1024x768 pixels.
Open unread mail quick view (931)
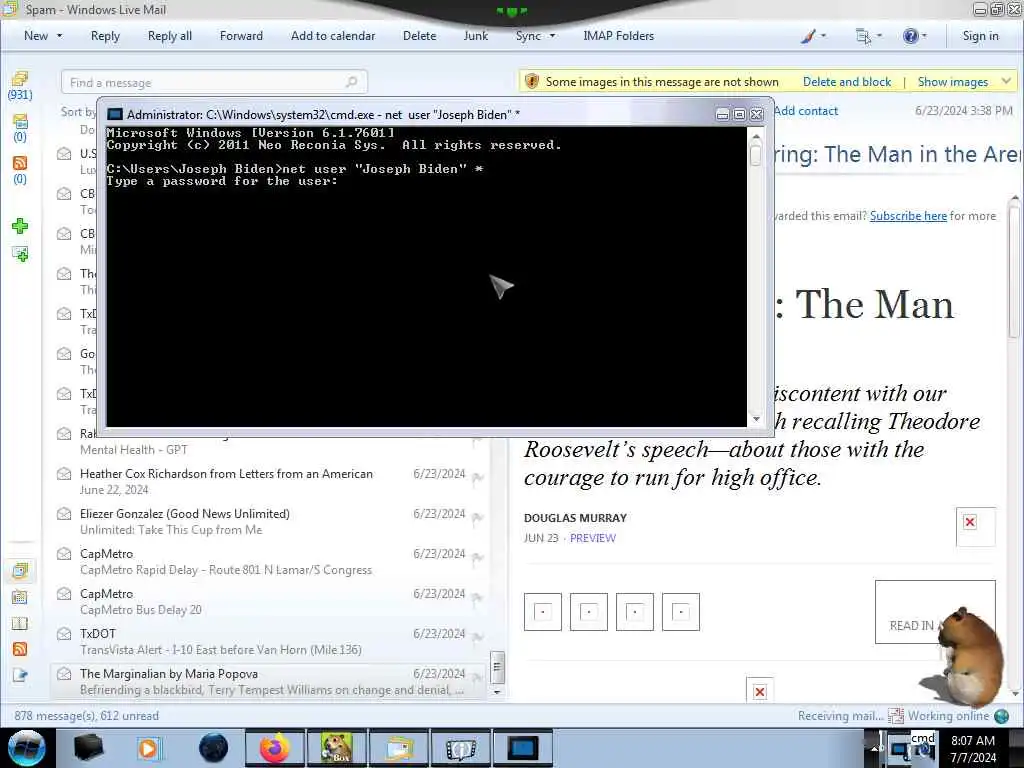(20, 86)
